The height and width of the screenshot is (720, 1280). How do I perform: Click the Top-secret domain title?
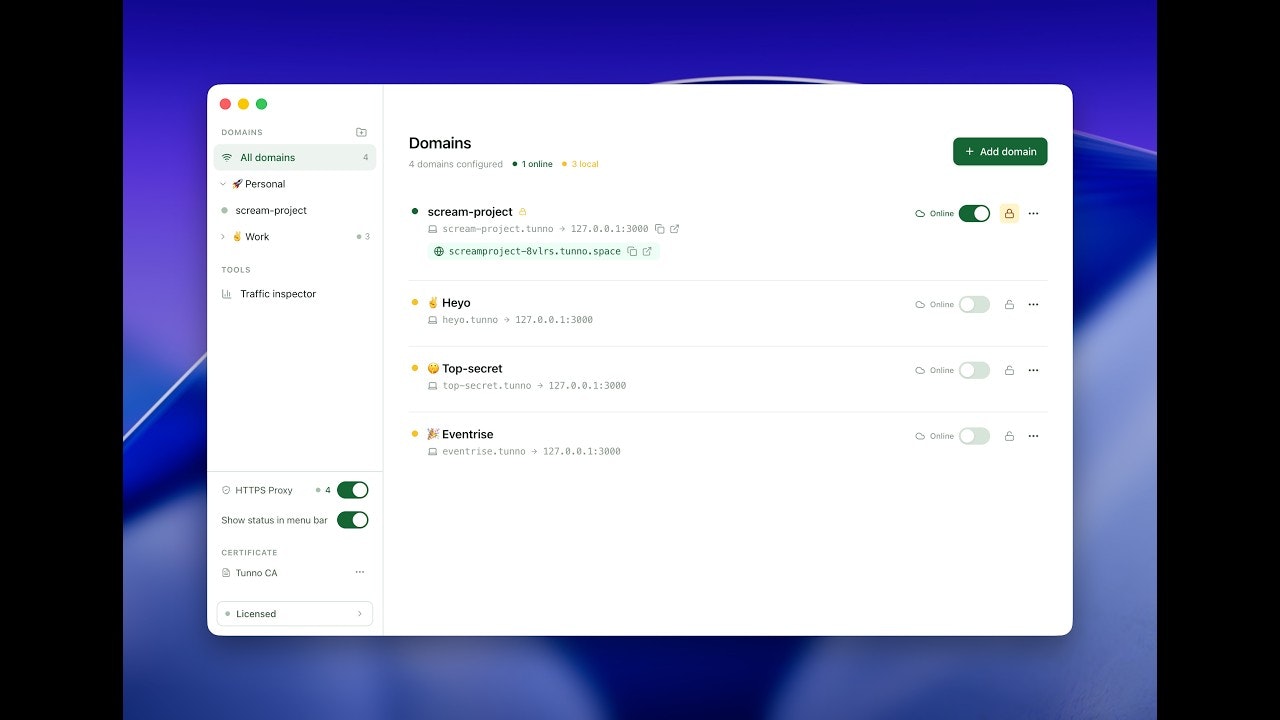tap(472, 369)
